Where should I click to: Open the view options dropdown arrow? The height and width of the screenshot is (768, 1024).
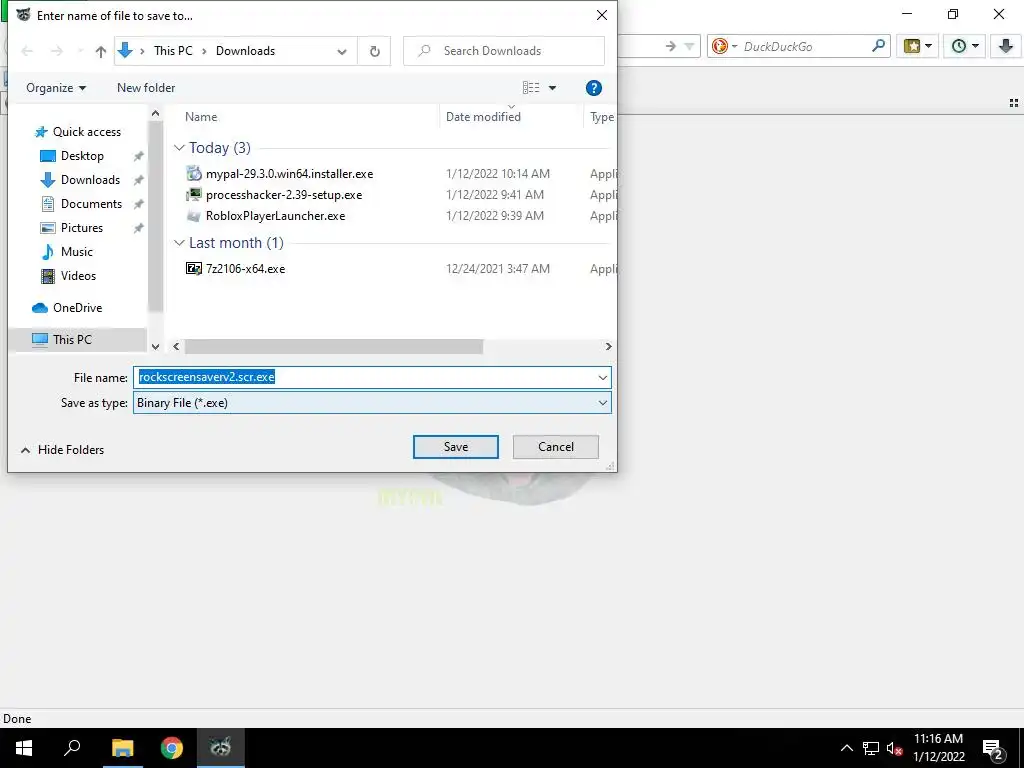[x=552, y=88]
